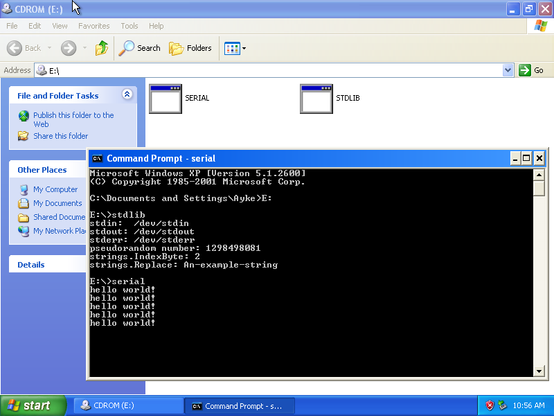Click the SERIAL file name label
The image size is (554, 416).
pyautogui.click(x=197, y=98)
